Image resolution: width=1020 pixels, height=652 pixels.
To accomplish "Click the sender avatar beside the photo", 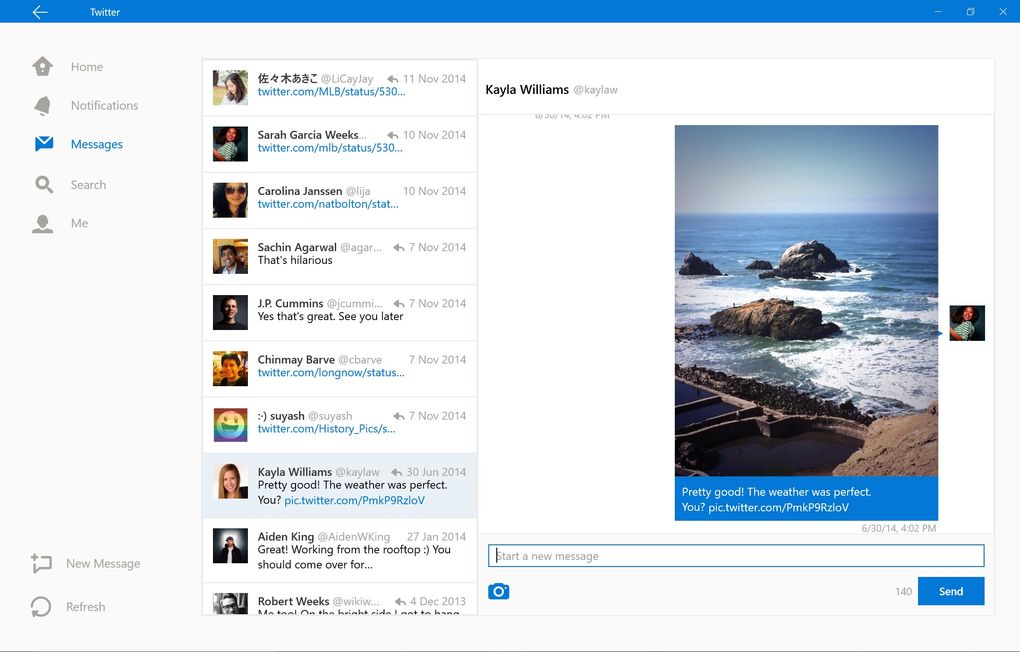I will point(967,323).
